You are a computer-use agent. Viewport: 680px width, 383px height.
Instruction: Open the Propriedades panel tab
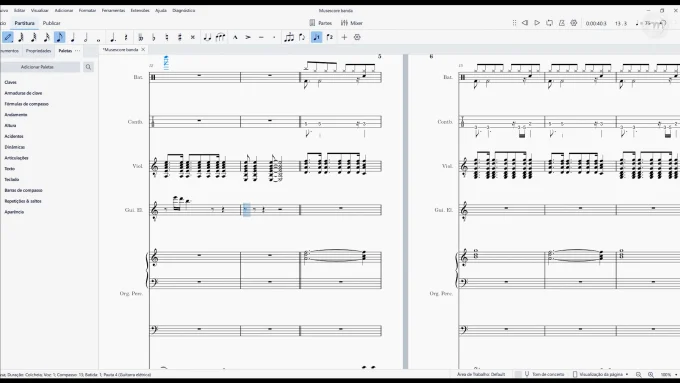[39, 51]
